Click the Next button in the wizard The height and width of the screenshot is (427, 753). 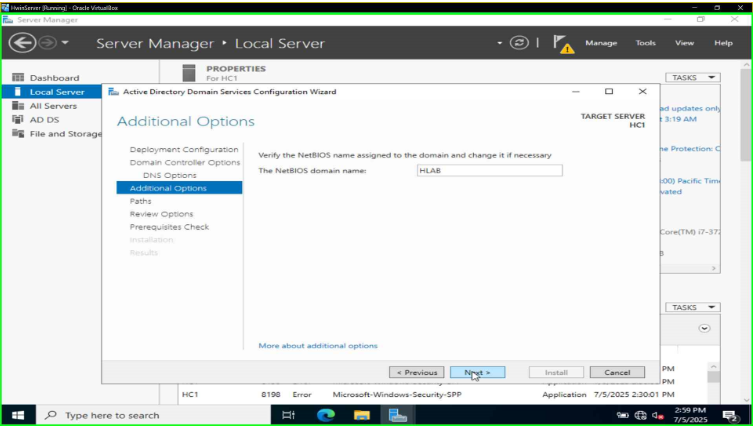(x=477, y=372)
